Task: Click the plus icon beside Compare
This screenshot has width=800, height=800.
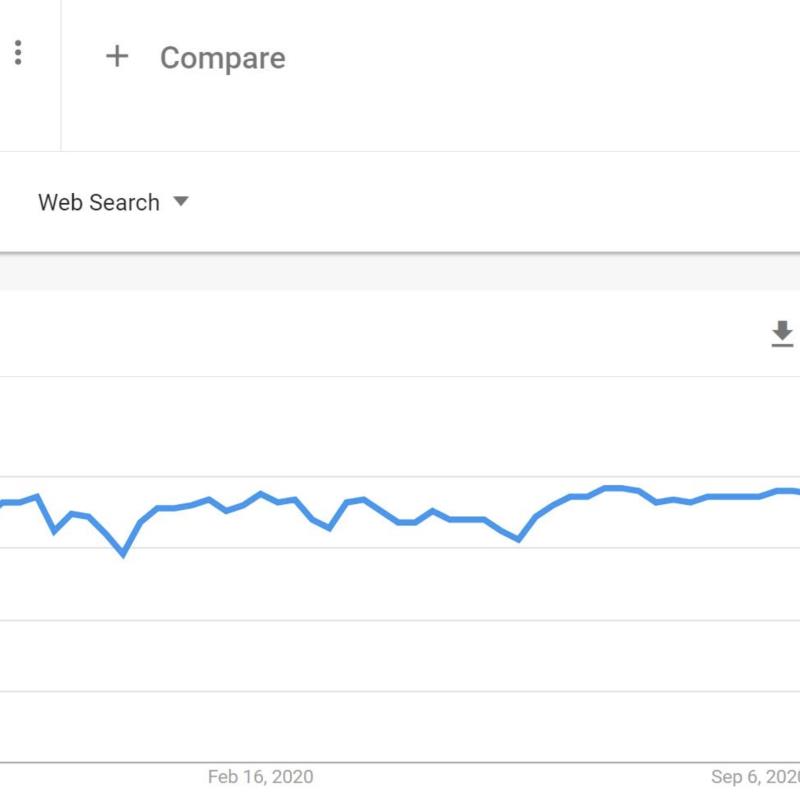Action: pos(117,56)
